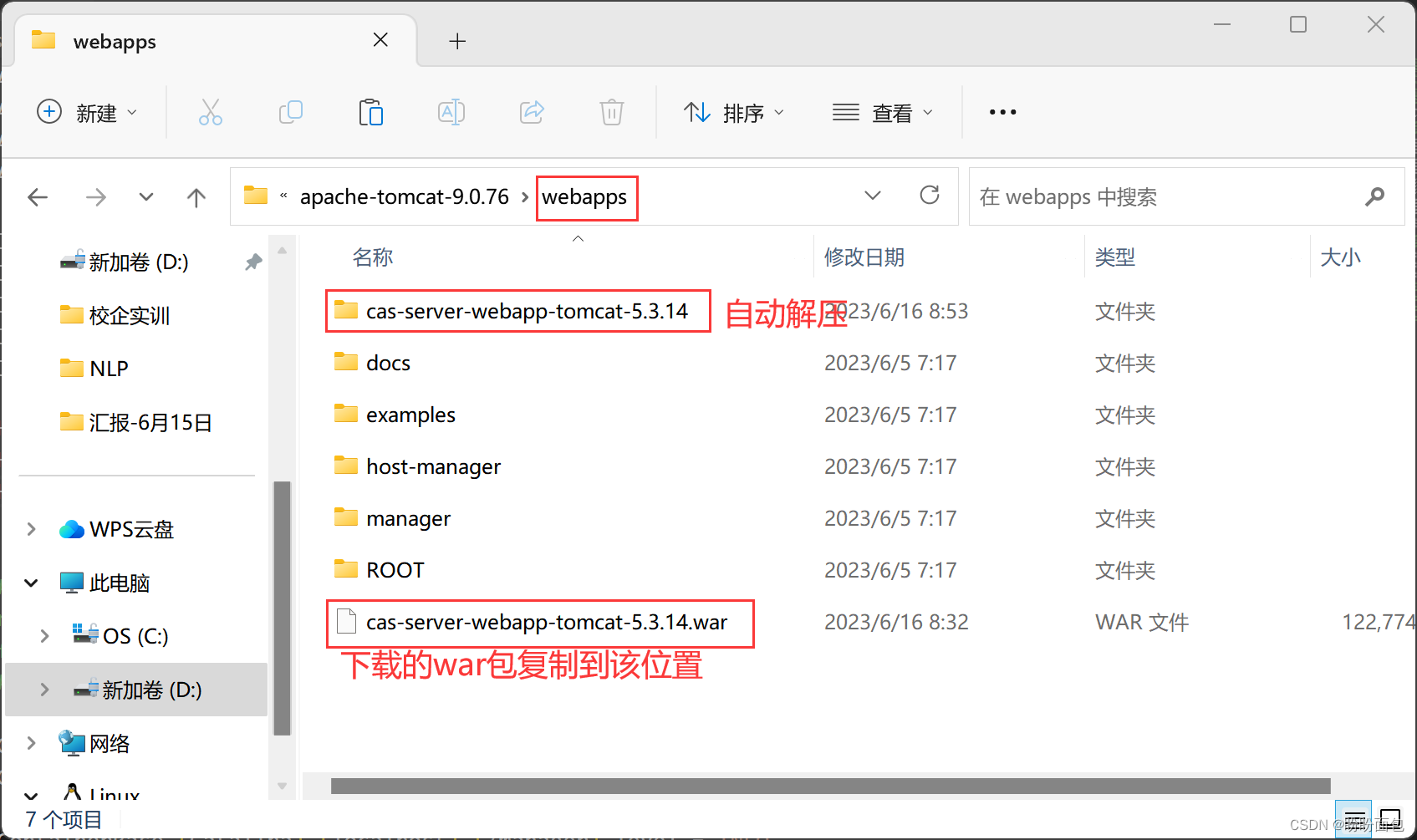Image resolution: width=1417 pixels, height=840 pixels.
Task: Open recent locations chevron dropdown
Action: click(x=146, y=197)
